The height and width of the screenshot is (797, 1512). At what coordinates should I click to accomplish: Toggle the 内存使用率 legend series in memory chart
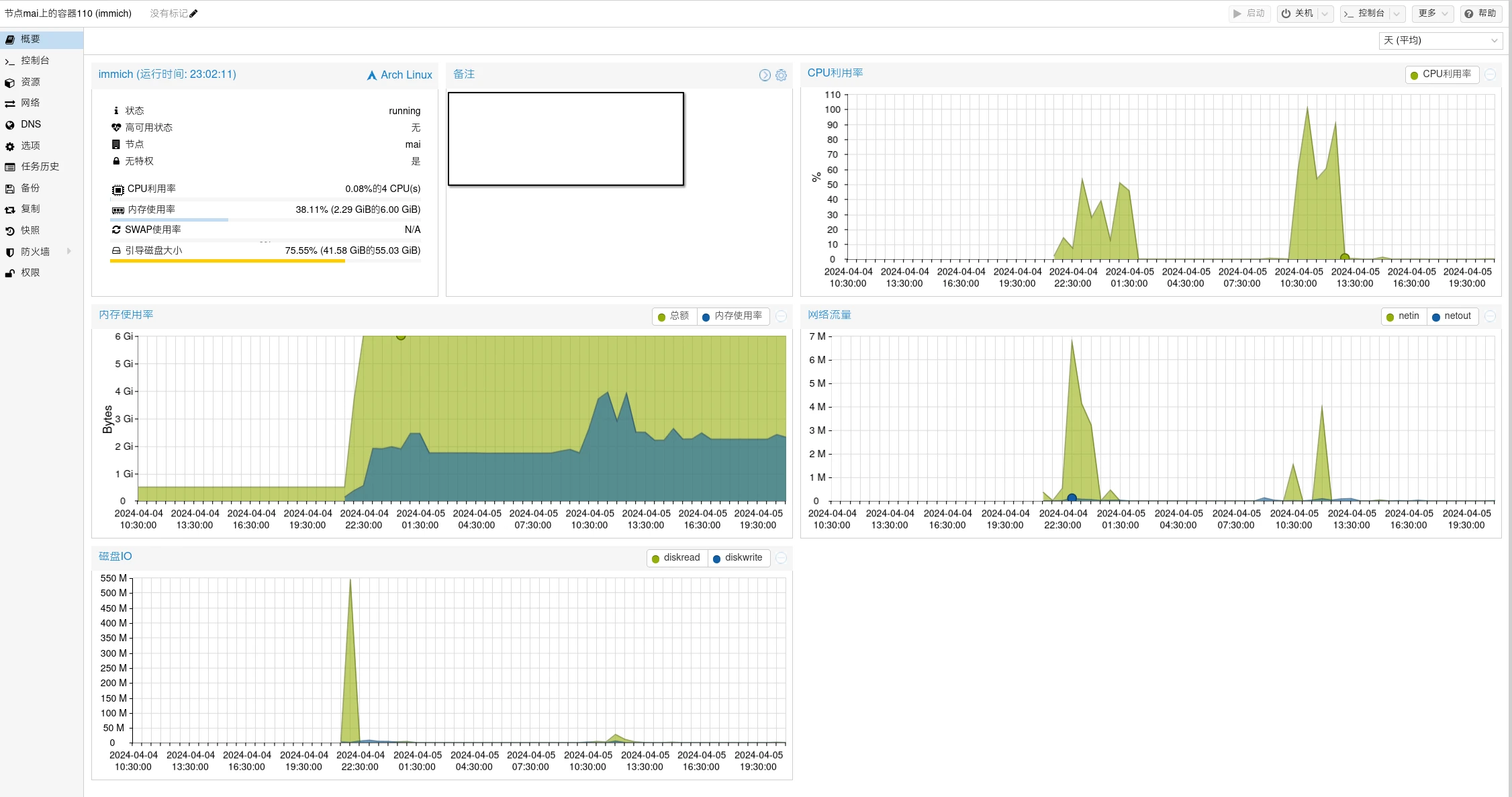pos(733,316)
